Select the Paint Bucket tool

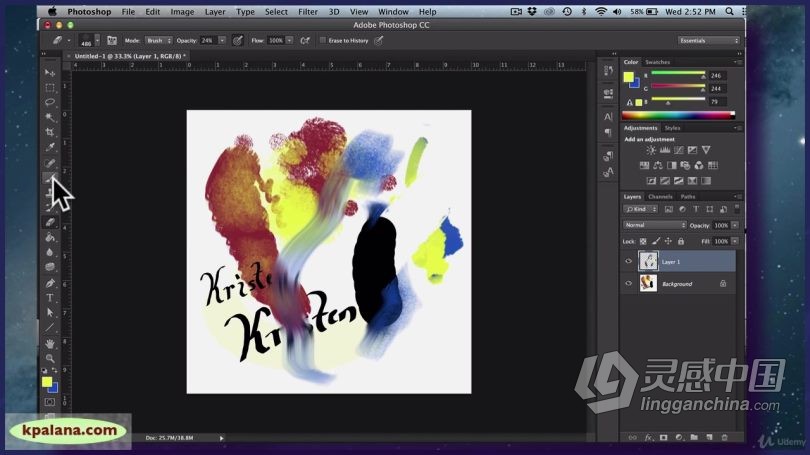pyautogui.click(x=50, y=238)
